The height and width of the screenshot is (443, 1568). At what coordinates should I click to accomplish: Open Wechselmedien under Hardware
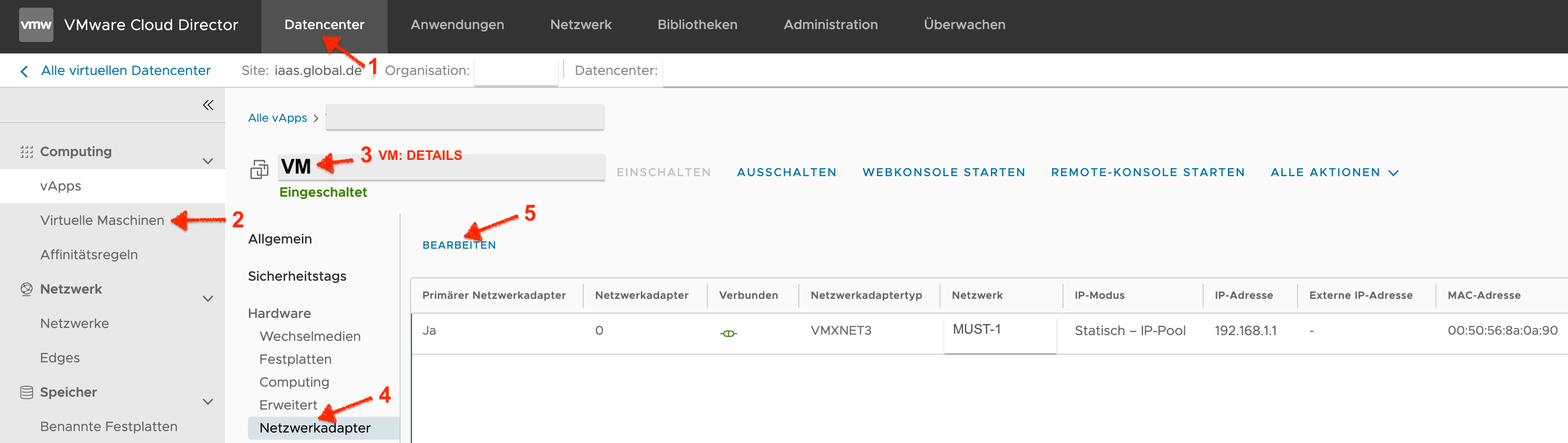pos(310,337)
